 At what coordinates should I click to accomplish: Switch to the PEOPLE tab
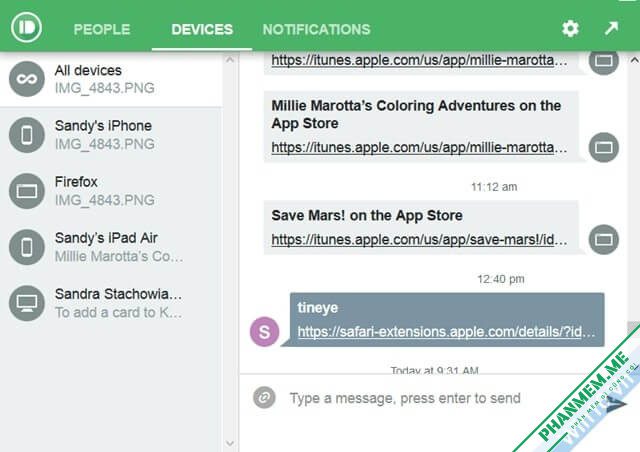102,29
